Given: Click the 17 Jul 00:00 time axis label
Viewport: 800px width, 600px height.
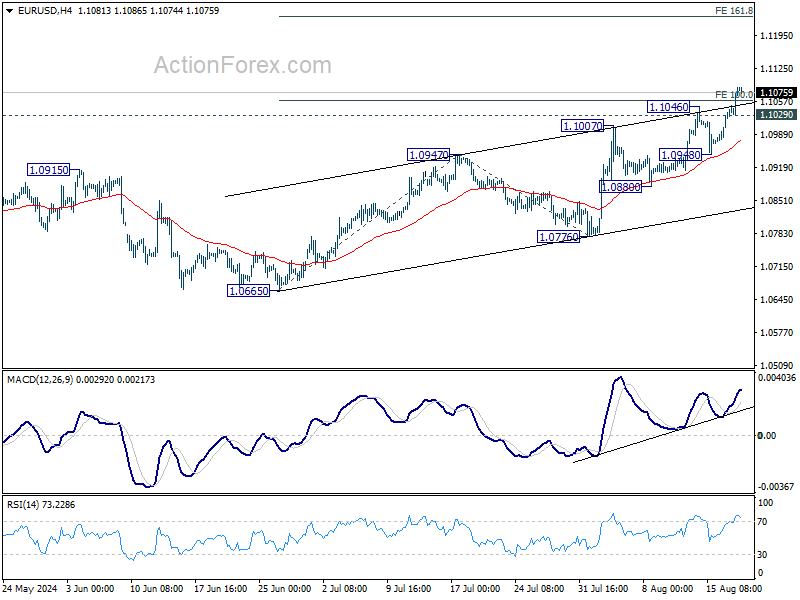Looking at the screenshot, I should click(x=475, y=589).
